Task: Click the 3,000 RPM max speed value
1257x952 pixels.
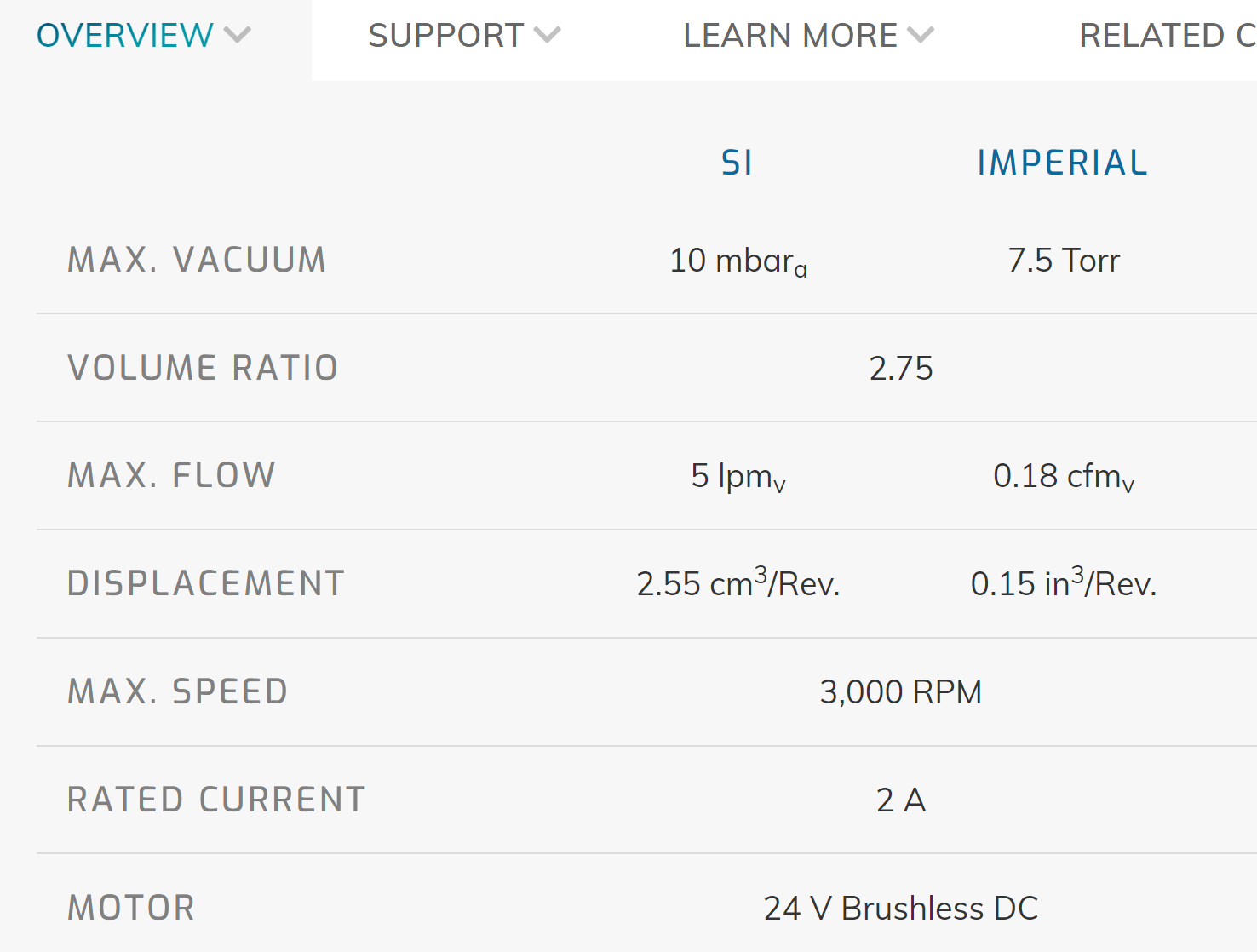Action: point(901,691)
